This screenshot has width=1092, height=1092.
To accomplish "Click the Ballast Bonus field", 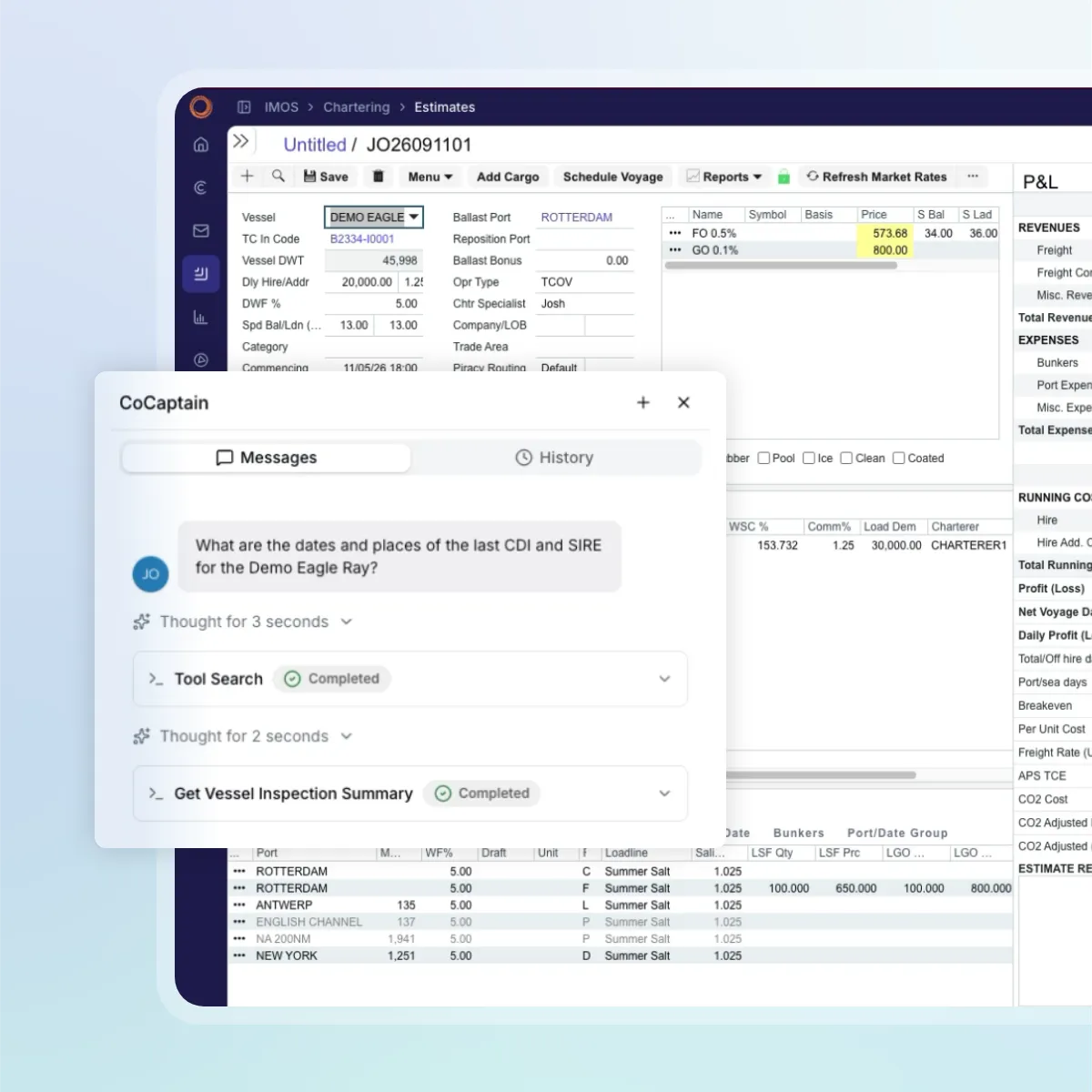I will [x=584, y=260].
